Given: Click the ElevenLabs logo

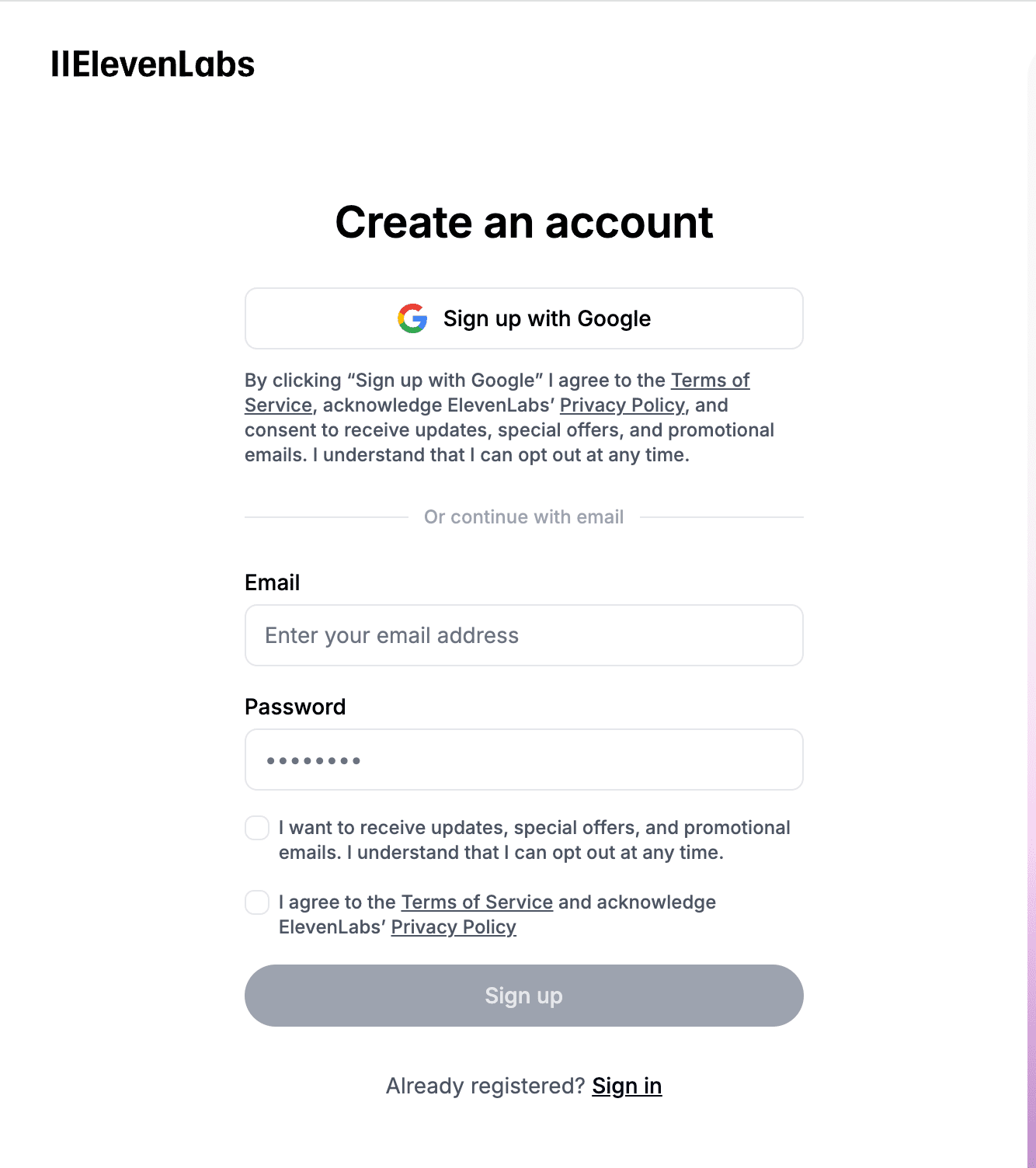Looking at the screenshot, I should click(x=153, y=64).
